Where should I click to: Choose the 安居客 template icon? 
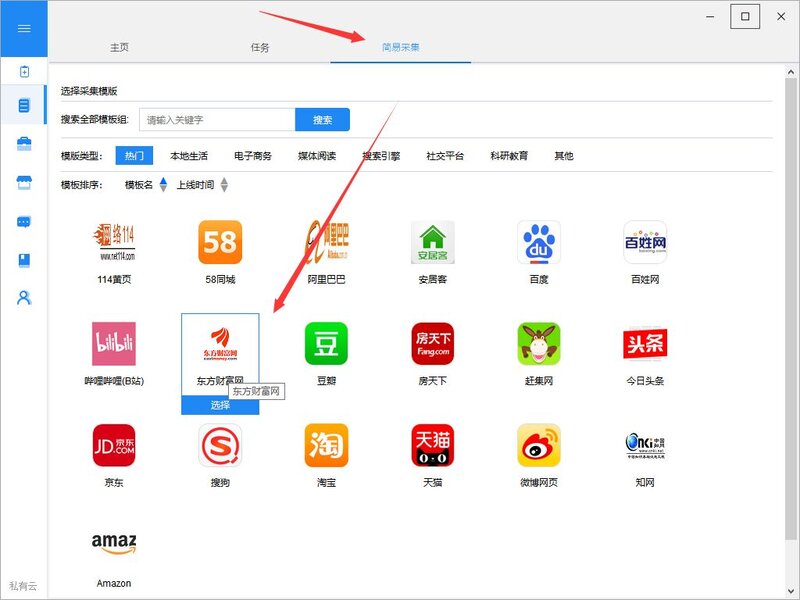point(433,242)
